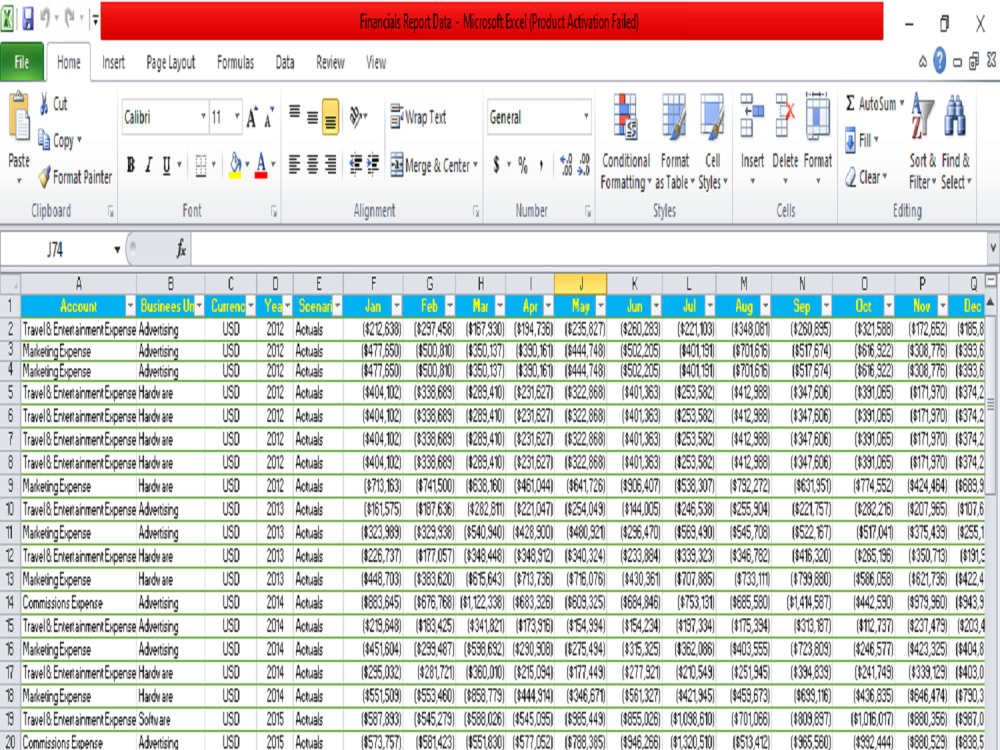Select row 9 header
Viewport: 1000px width, 750px height.
(x=10, y=486)
